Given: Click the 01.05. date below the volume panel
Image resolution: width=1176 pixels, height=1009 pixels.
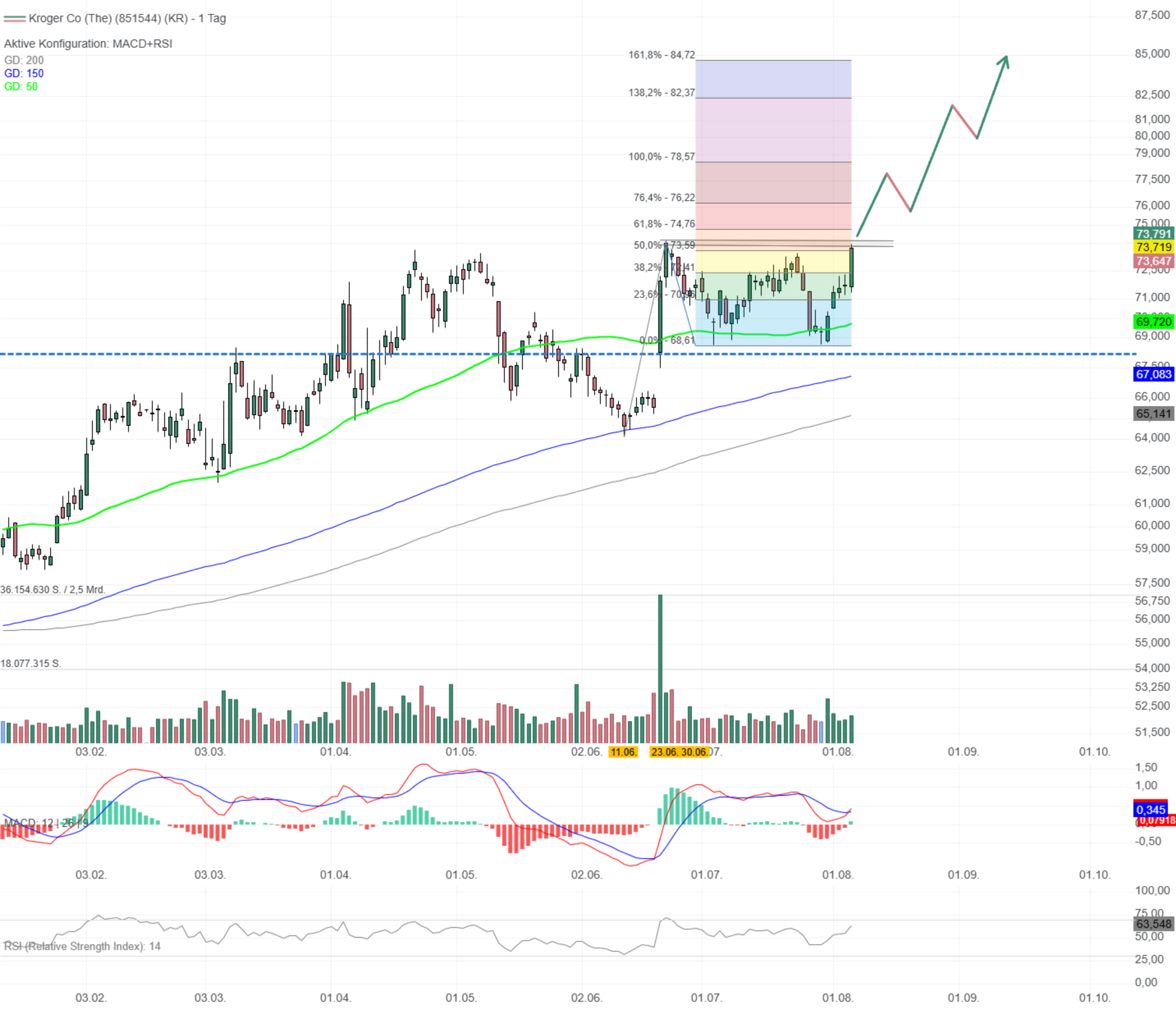Looking at the screenshot, I should [x=461, y=752].
